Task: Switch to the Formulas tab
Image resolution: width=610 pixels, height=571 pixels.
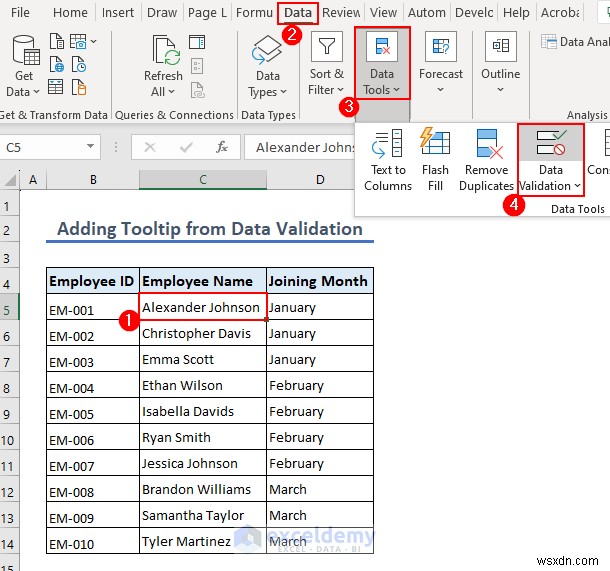Action: point(254,13)
